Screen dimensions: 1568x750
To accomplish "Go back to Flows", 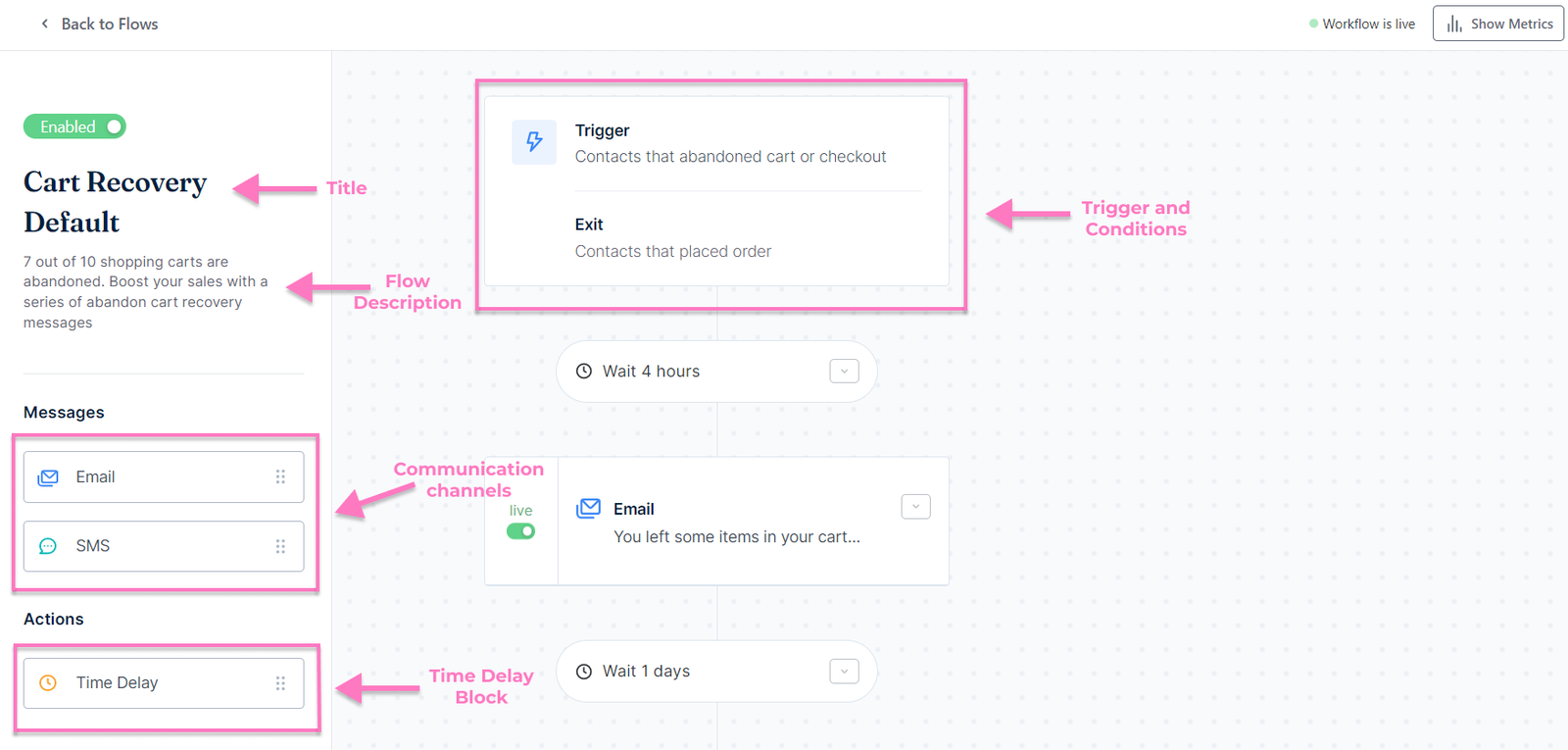I will [99, 24].
